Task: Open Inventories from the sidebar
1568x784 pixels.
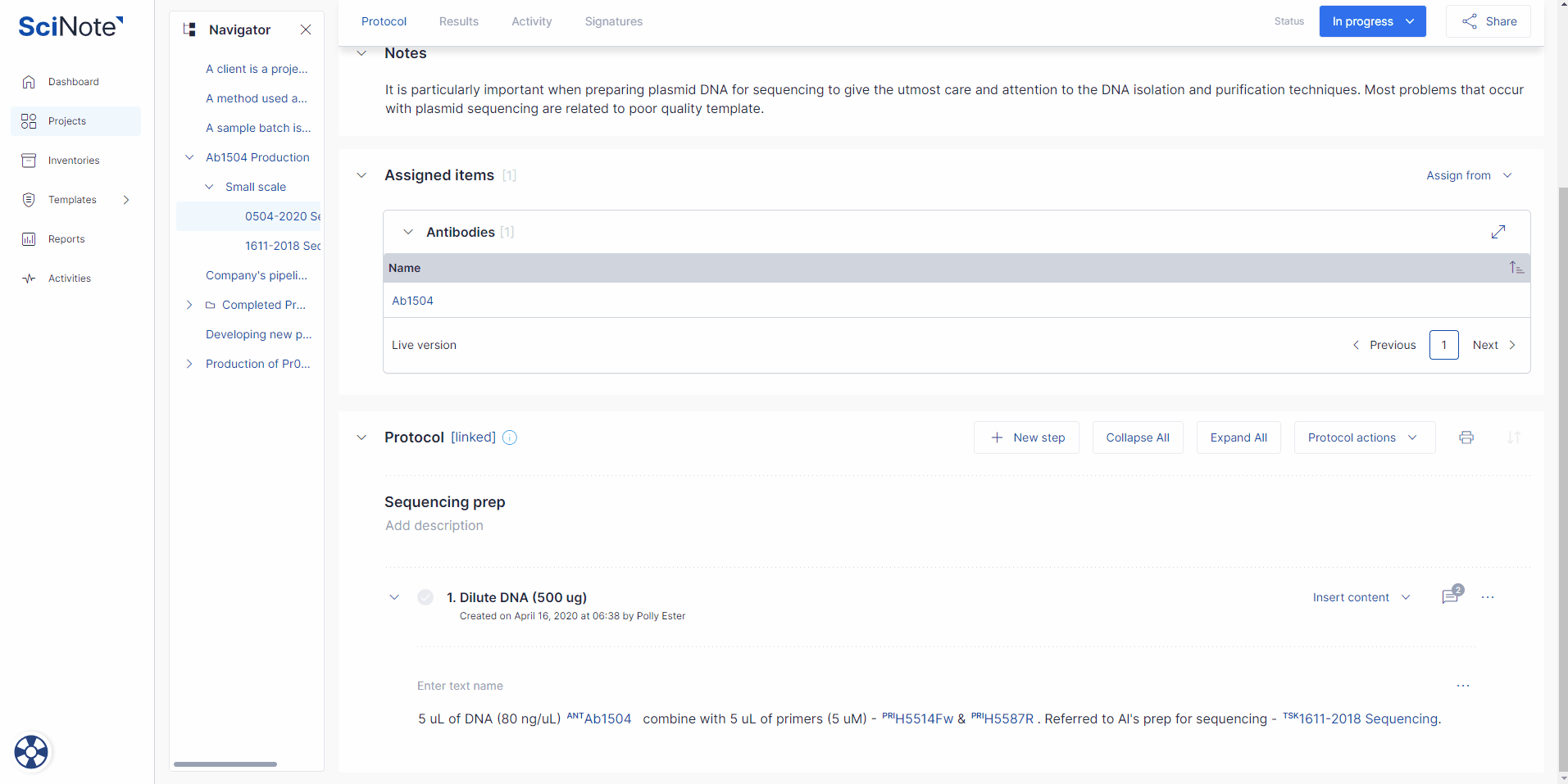Action: point(74,161)
